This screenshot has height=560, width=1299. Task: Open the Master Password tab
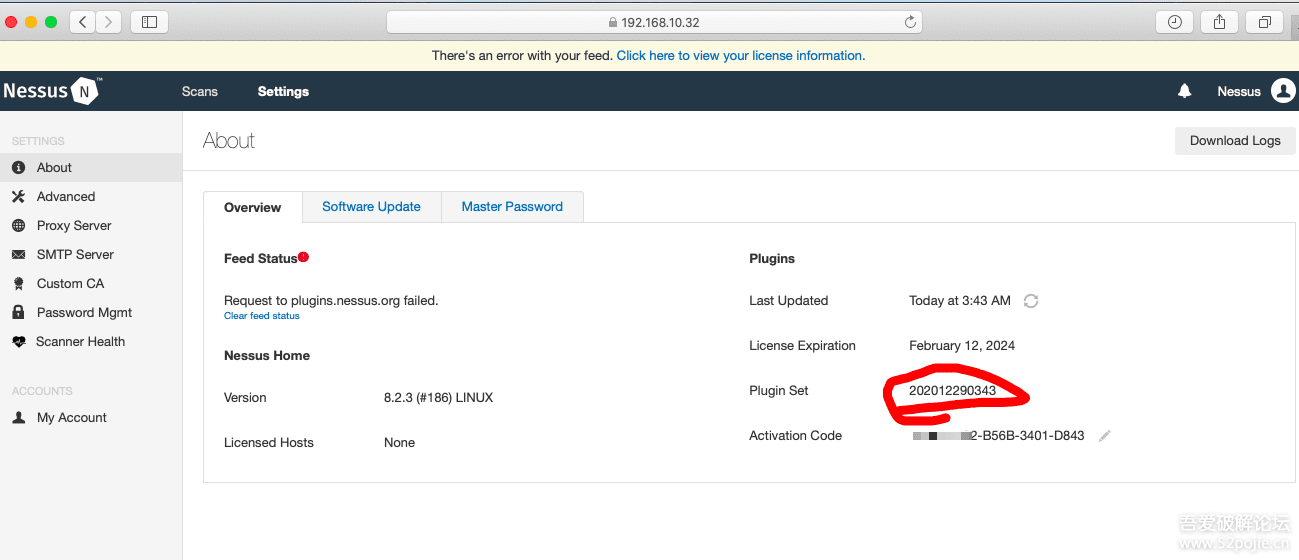click(x=512, y=207)
